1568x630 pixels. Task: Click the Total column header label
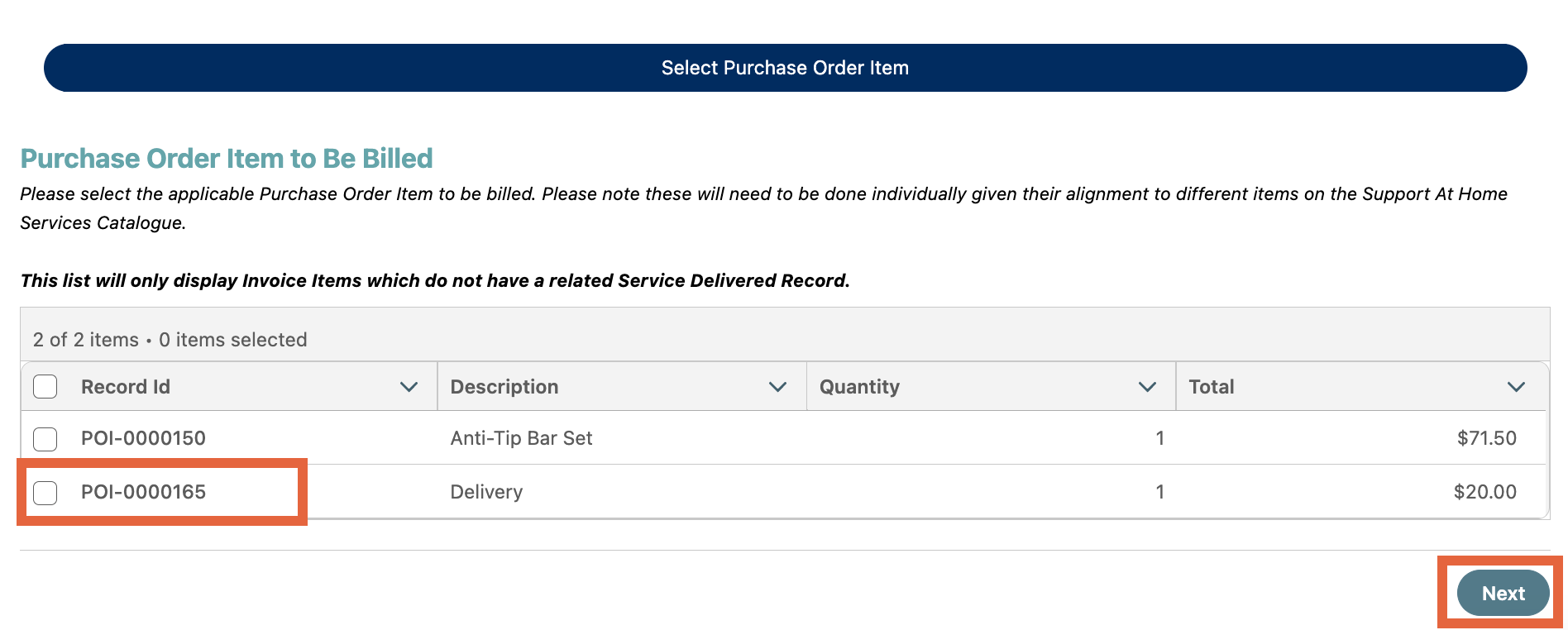[1212, 387]
